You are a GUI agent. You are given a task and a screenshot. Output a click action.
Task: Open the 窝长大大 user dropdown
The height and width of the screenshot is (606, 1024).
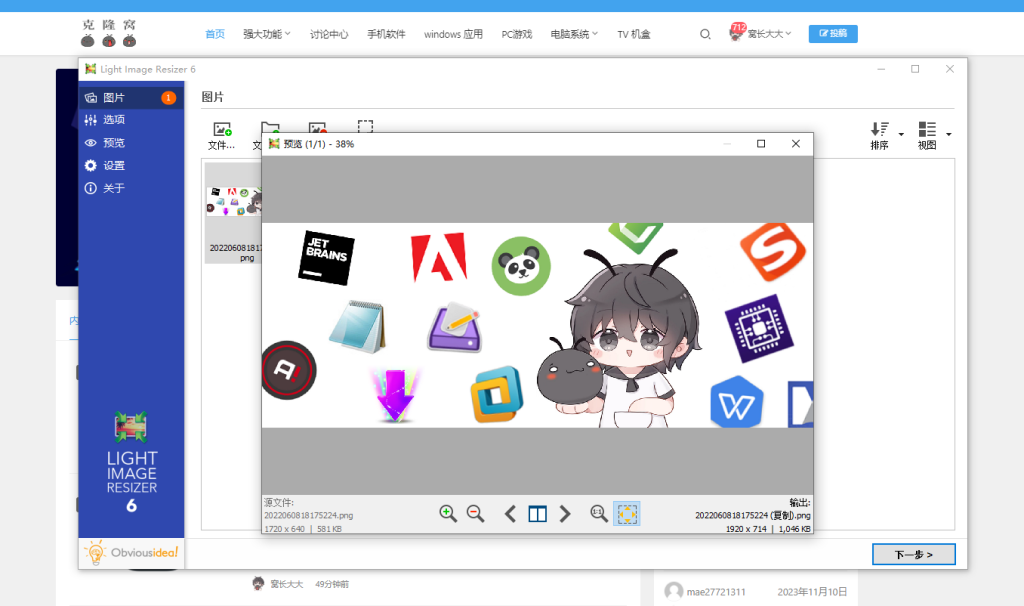[769, 34]
